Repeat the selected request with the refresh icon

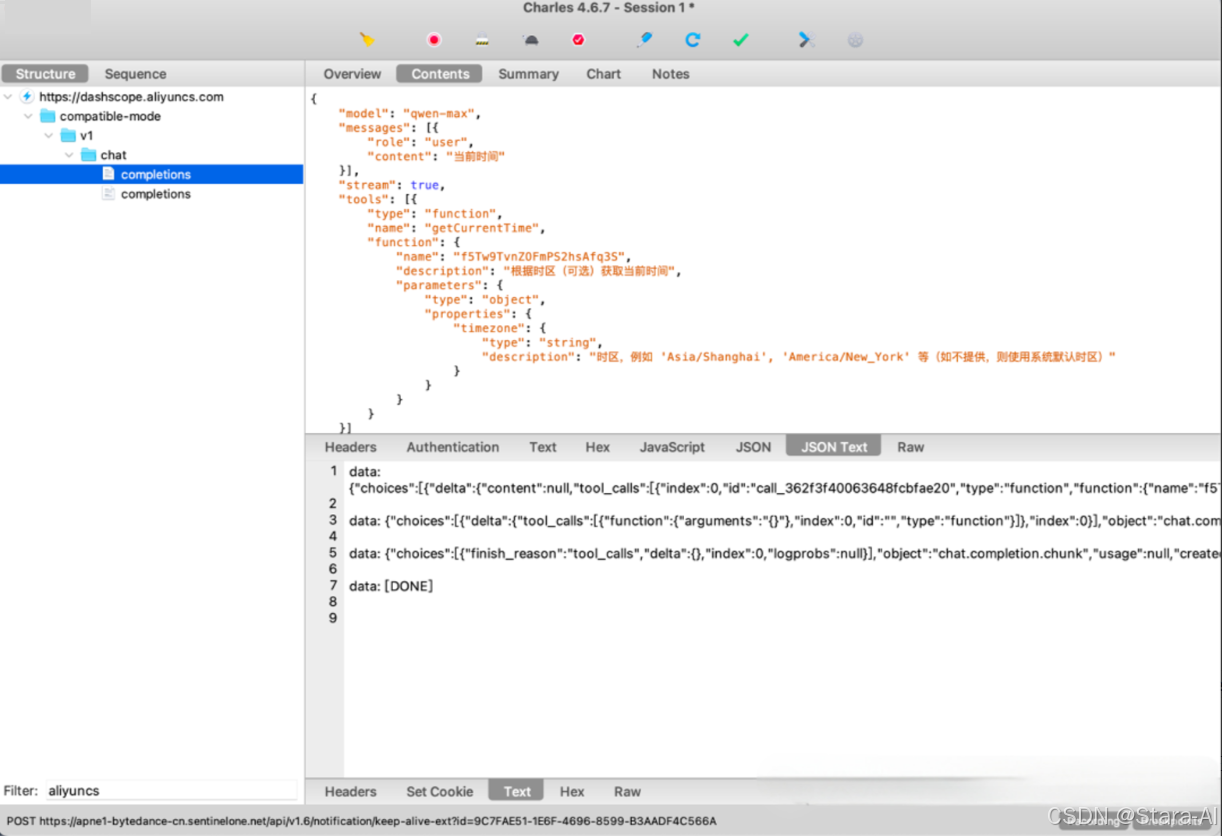click(x=692, y=40)
